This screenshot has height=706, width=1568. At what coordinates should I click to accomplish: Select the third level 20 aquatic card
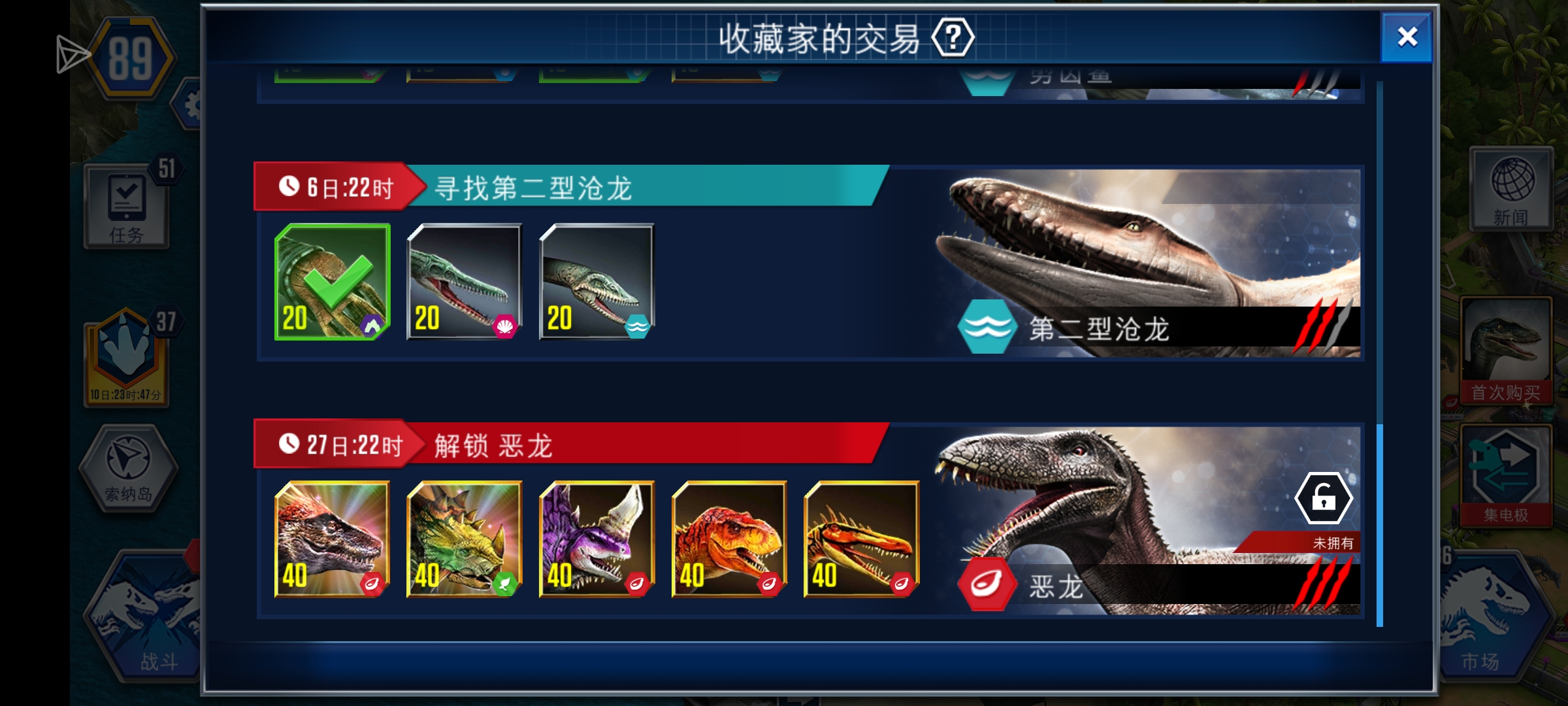tap(596, 282)
